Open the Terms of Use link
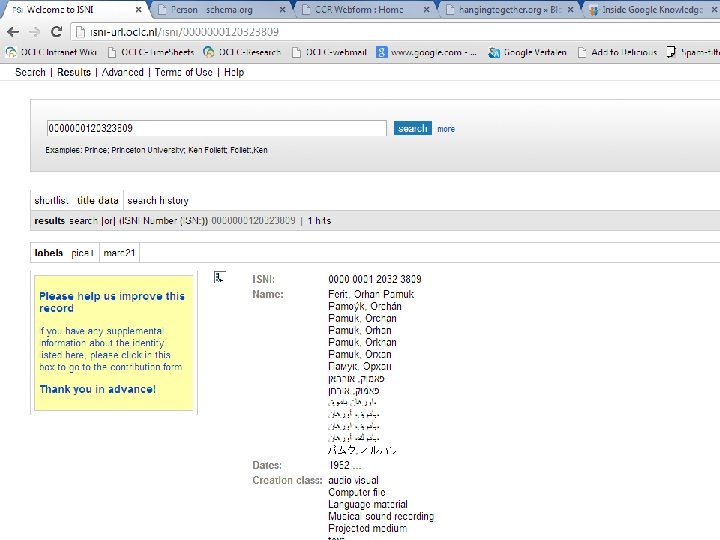 (183, 72)
